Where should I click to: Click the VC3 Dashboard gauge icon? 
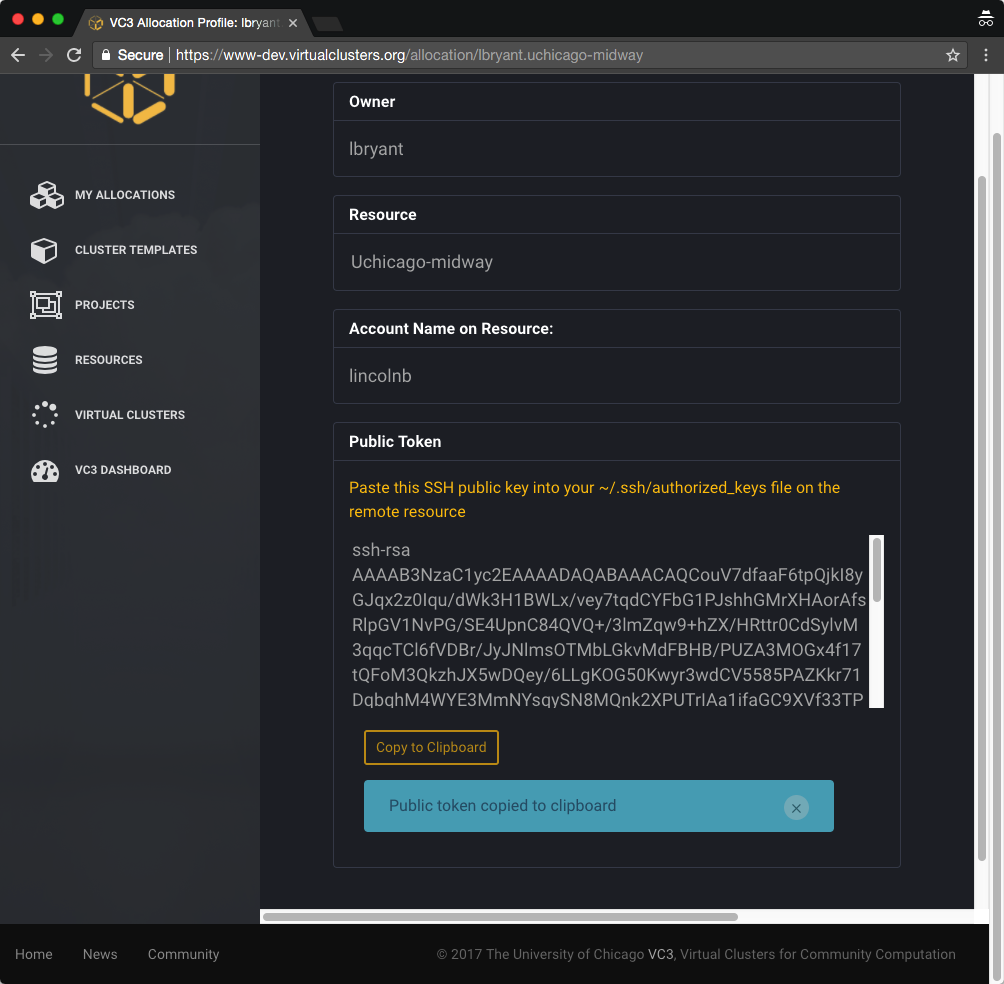click(45, 471)
